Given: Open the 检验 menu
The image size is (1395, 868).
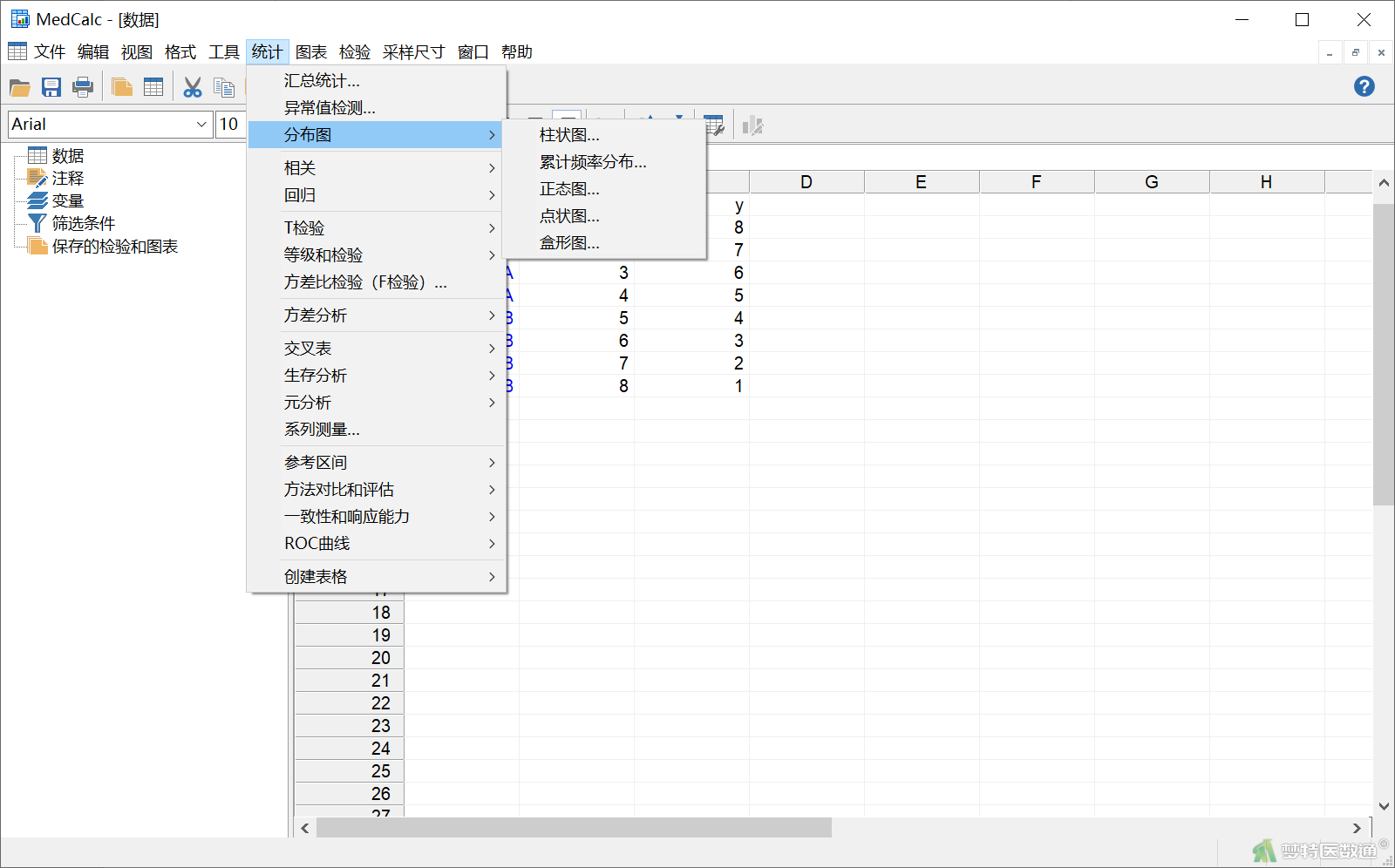Looking at the screenshot, I should 355,52.
